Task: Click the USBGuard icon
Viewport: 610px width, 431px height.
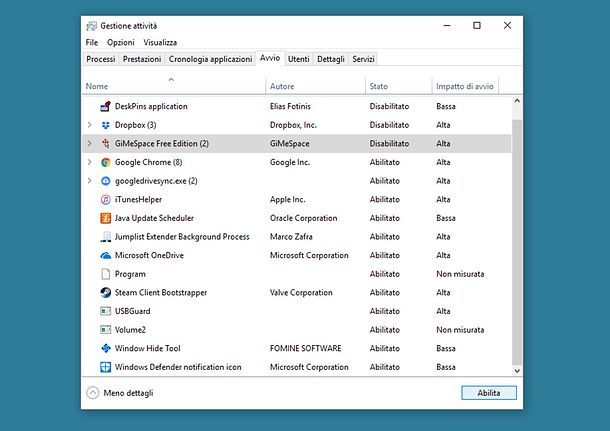Action: pyautogui.click(x=105, y=311)
